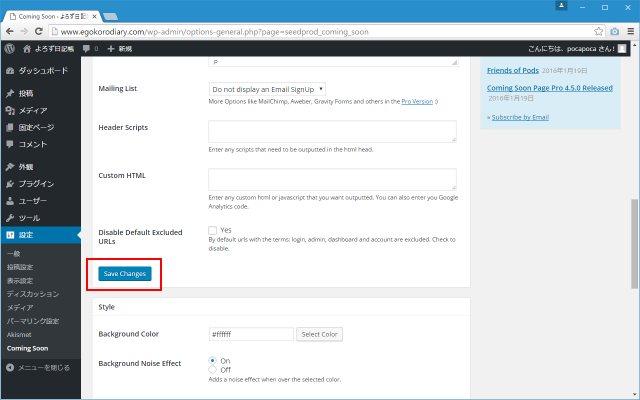
Task: Open Coming Soon Page Pro 4.5.0 Released link
Action: (550, 88)
